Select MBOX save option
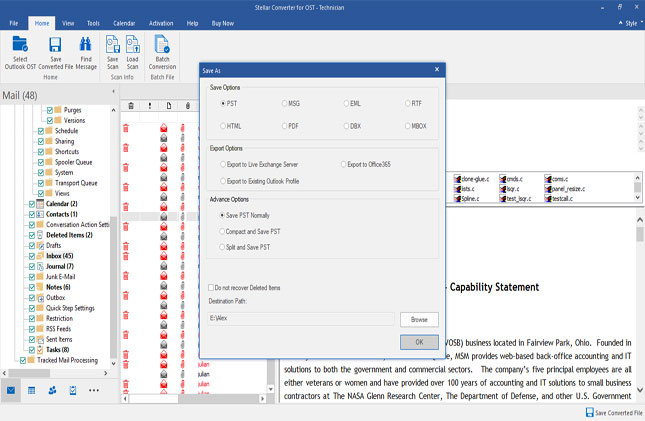The image size is (645, 421). click(x=415, y=126)
